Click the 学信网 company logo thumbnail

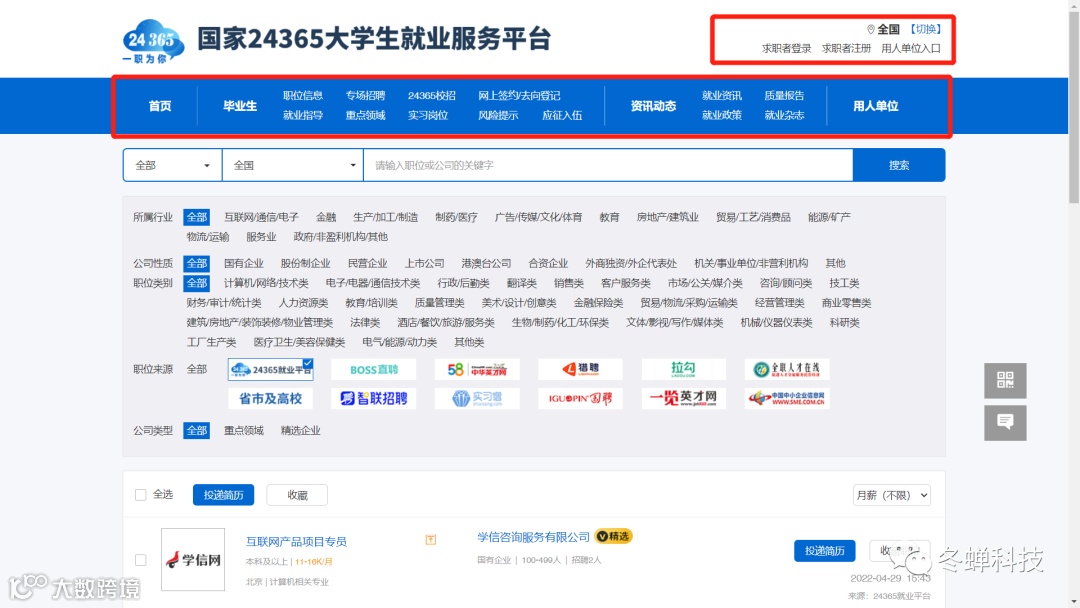coord(193,559)
